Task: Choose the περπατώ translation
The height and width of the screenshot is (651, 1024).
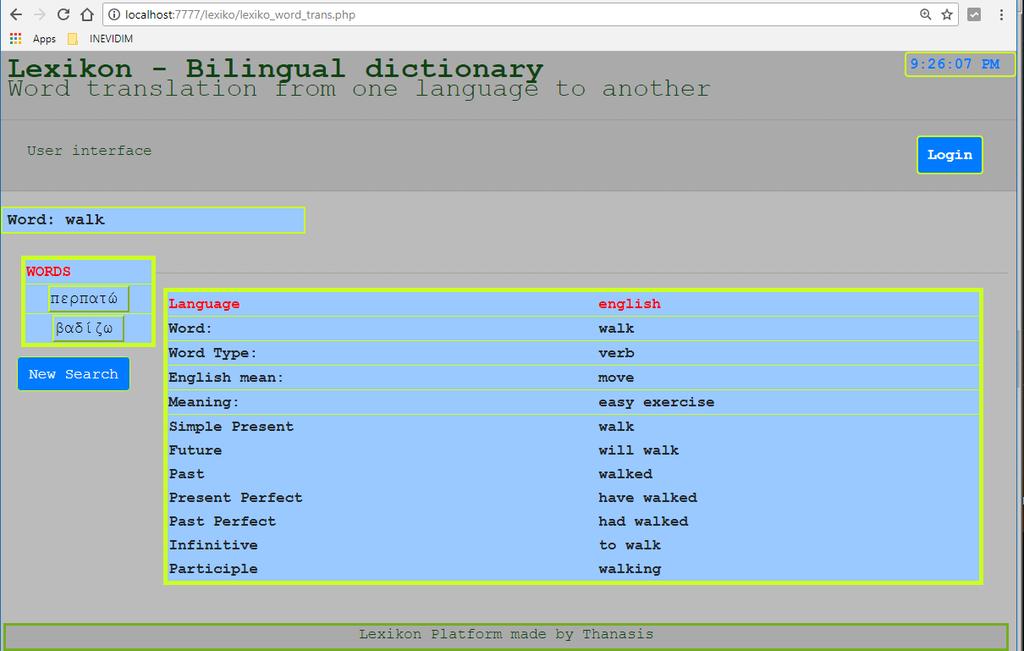Action: [x=88, y=299]
